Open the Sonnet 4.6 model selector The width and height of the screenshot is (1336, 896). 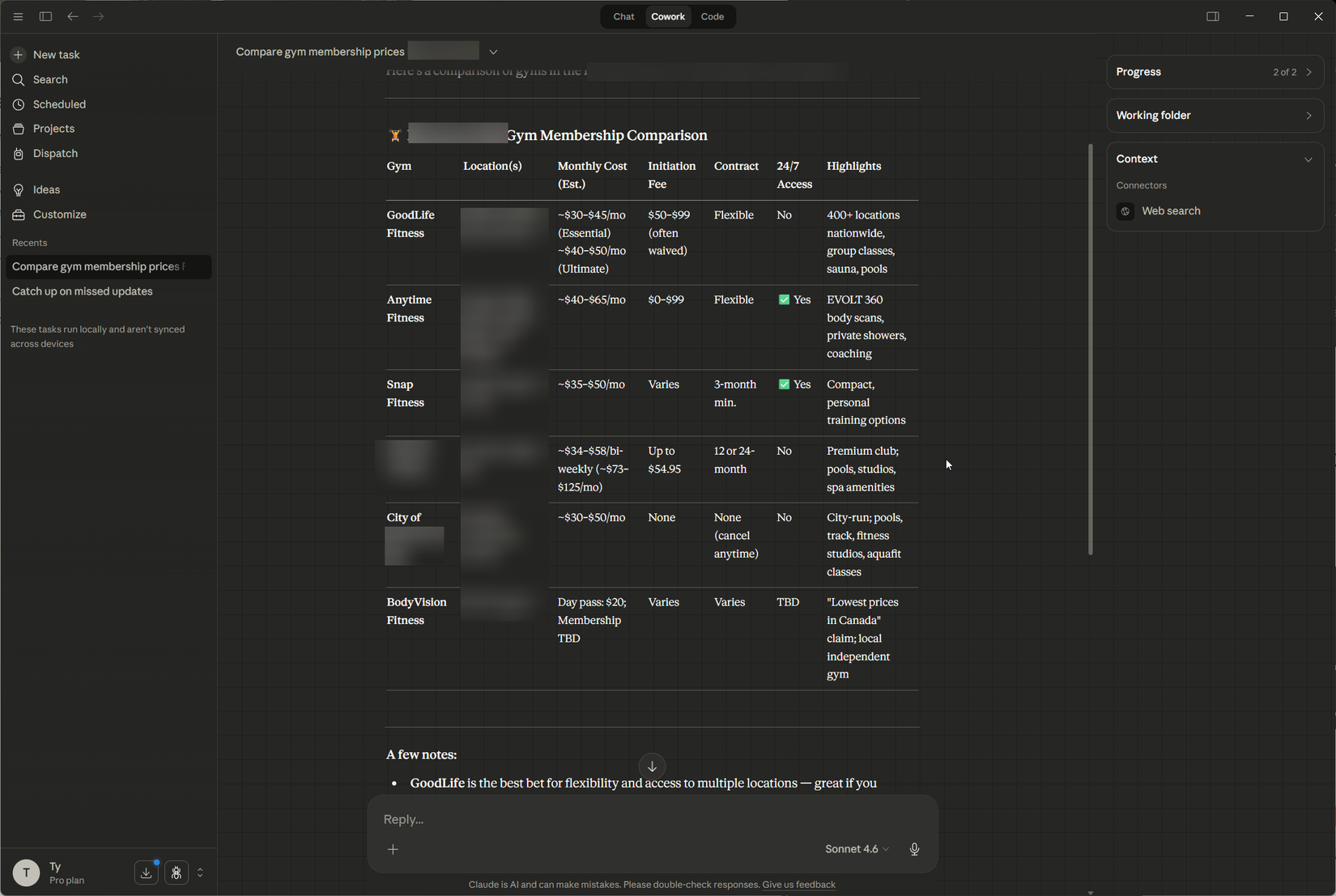pyautogui.click(x=857, y=849)
